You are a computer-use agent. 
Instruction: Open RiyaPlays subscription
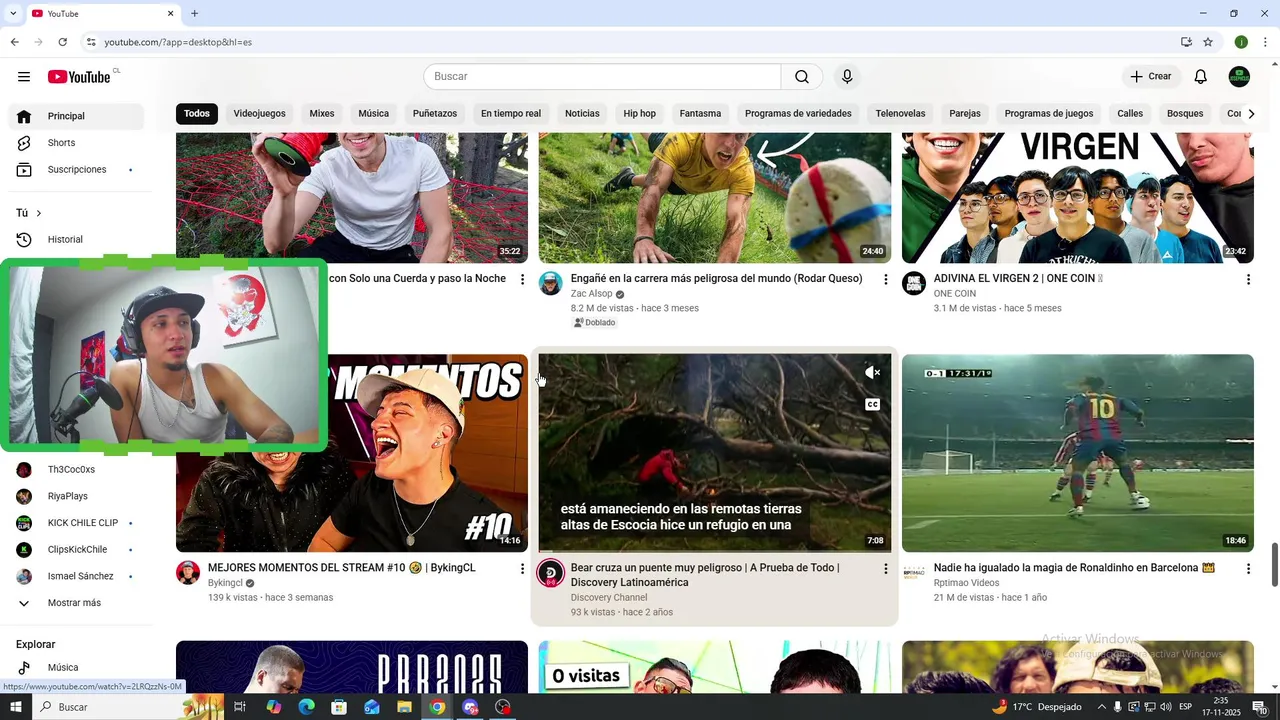[x=76, y=496]
